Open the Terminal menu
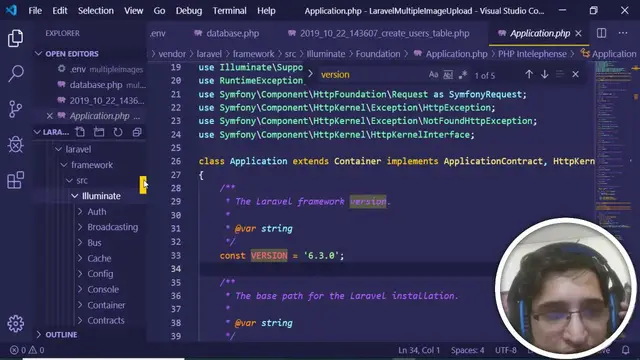This screenshot has height=360, width=640. tap(229, 11)
